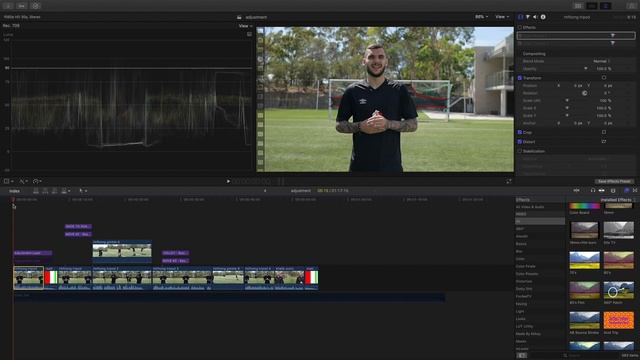Open clip appearance options icon
This screenshot has height=360, width=640.
tap(613, 191)
